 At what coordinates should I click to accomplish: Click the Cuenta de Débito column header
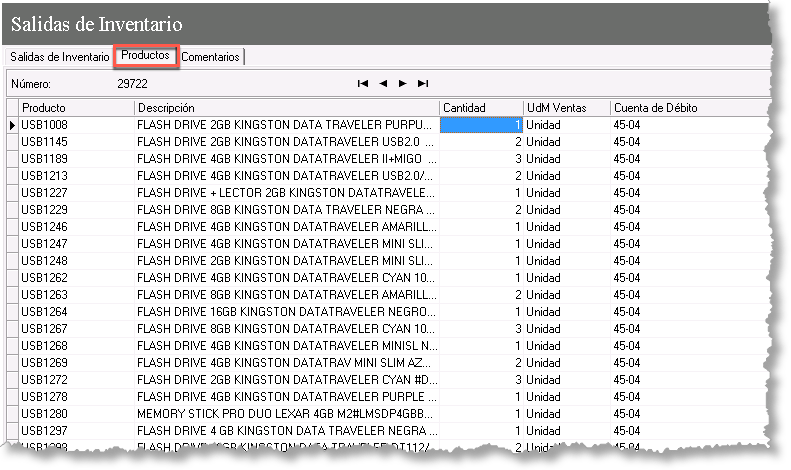pos(690,108)
